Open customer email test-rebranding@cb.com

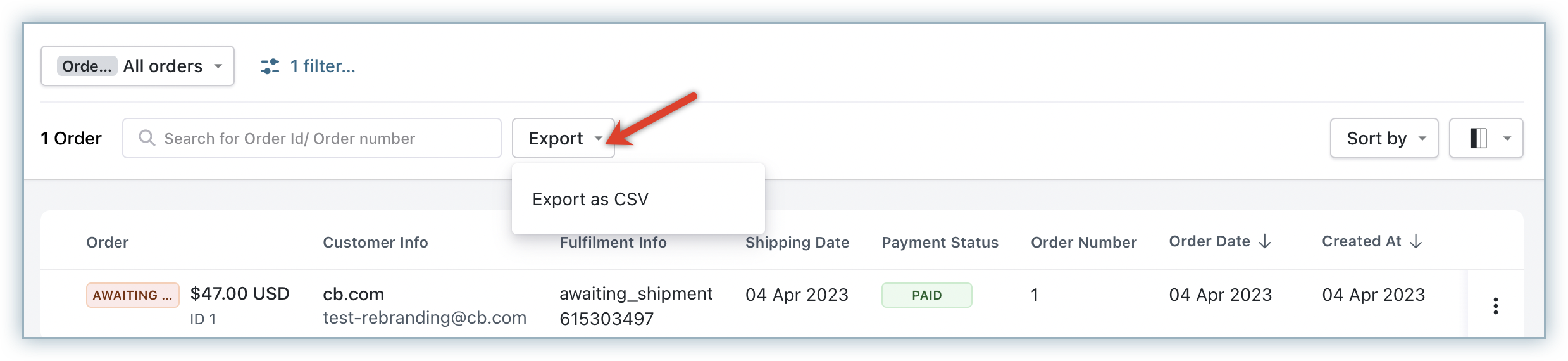[x=425, y=318]
